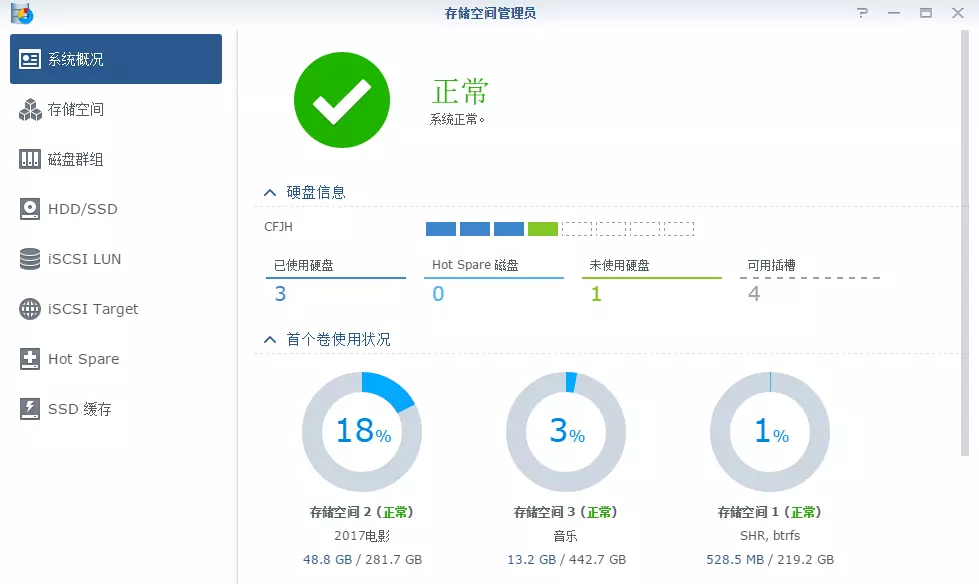979x584 pixels.
Task: Click the System Overview (系统概况) sidebar icon
Action: [x=30, y=59]
